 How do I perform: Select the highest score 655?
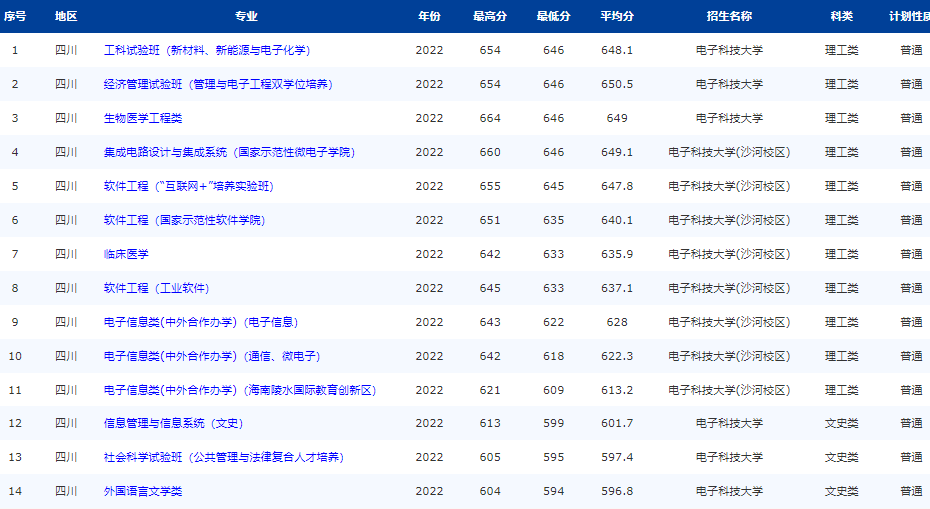pos(490,186)
